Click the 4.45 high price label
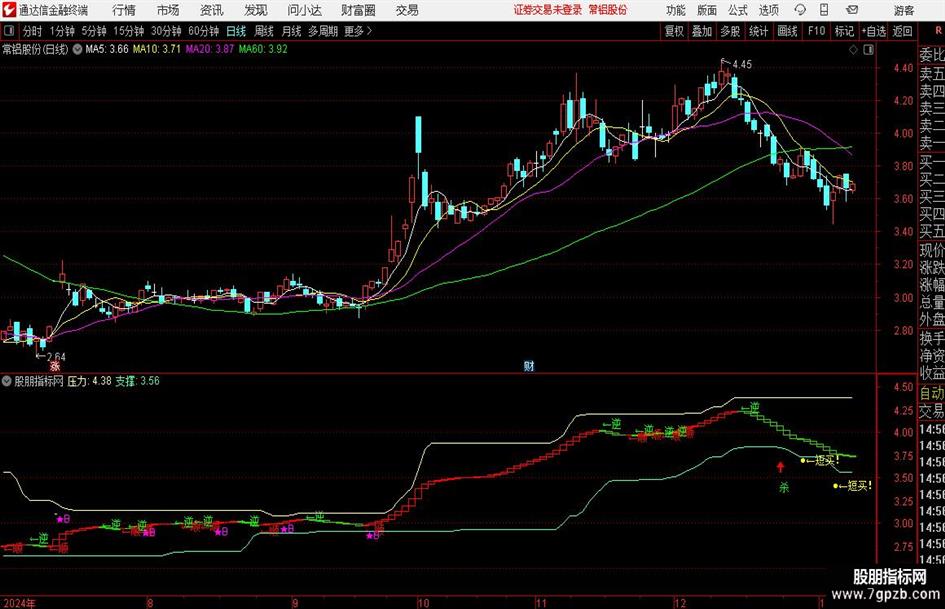Screen dimensions: 945x609 click(742, 65)
